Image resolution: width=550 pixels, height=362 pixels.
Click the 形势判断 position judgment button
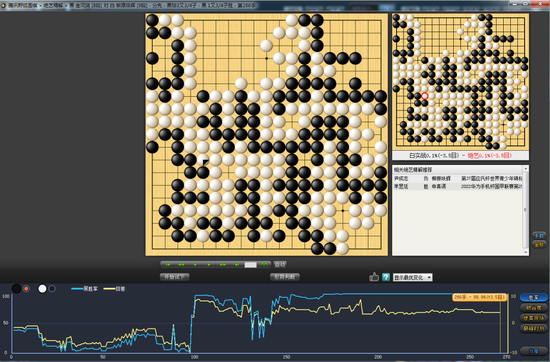[285, 277]
